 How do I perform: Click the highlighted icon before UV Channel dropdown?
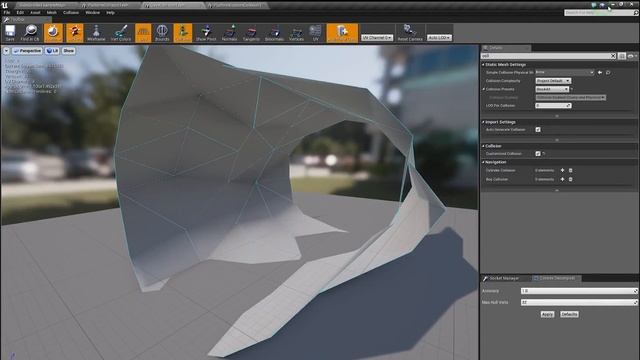[342, 33]
